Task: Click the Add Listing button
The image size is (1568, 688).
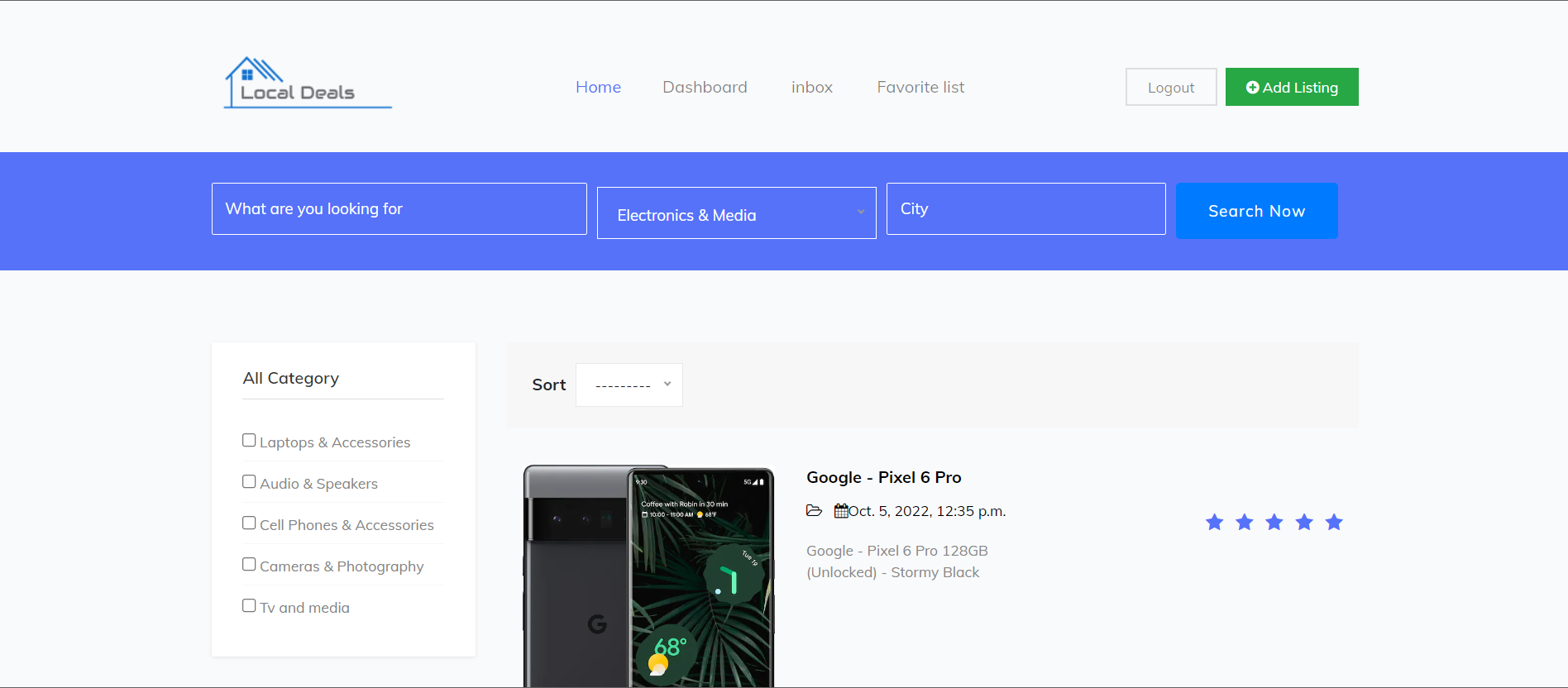Action: [x=1291, y=87]
